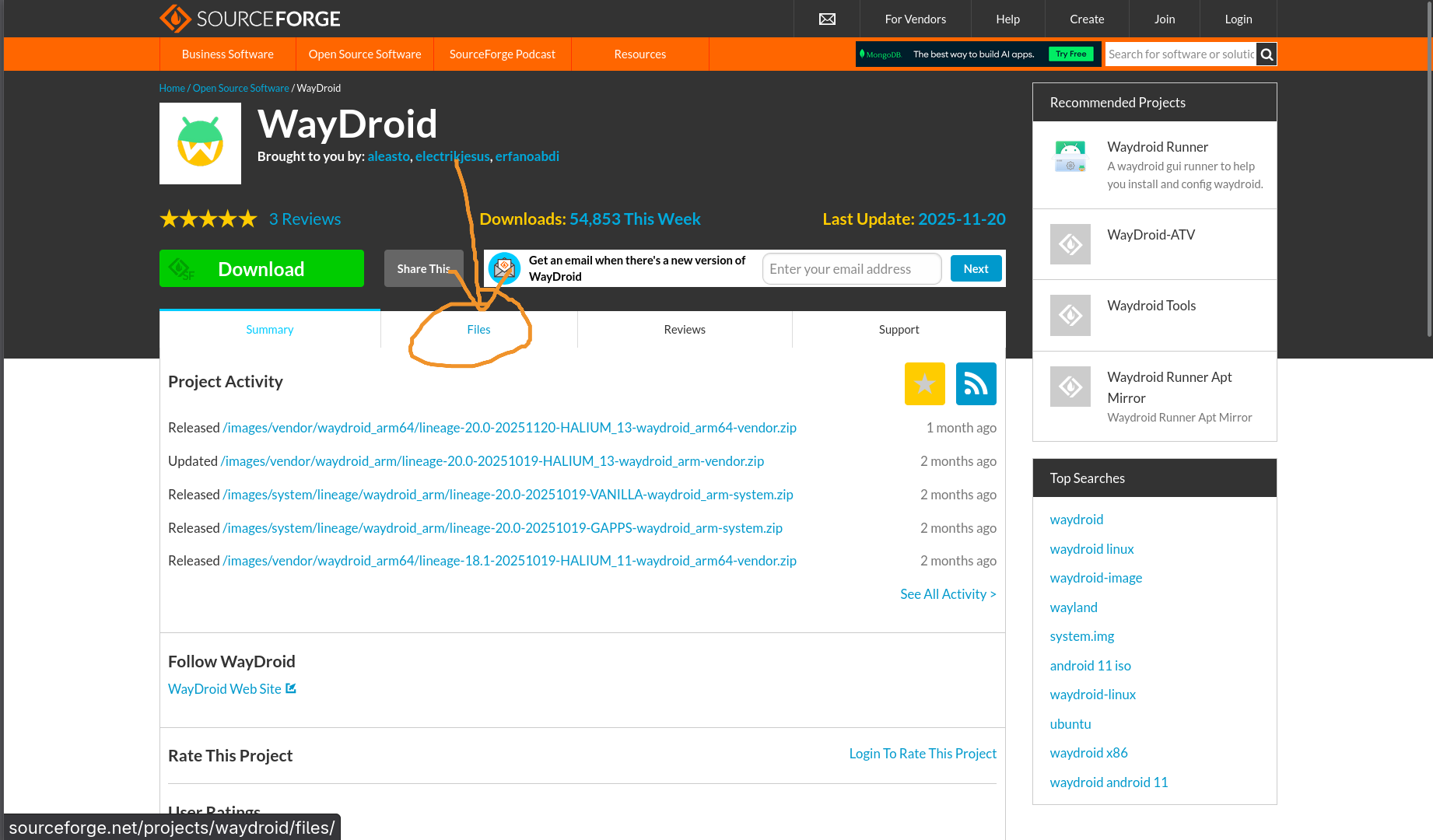Toggle the yellow star to favorite project
The image size is (1433, 840).
click(x=924, y=383)
